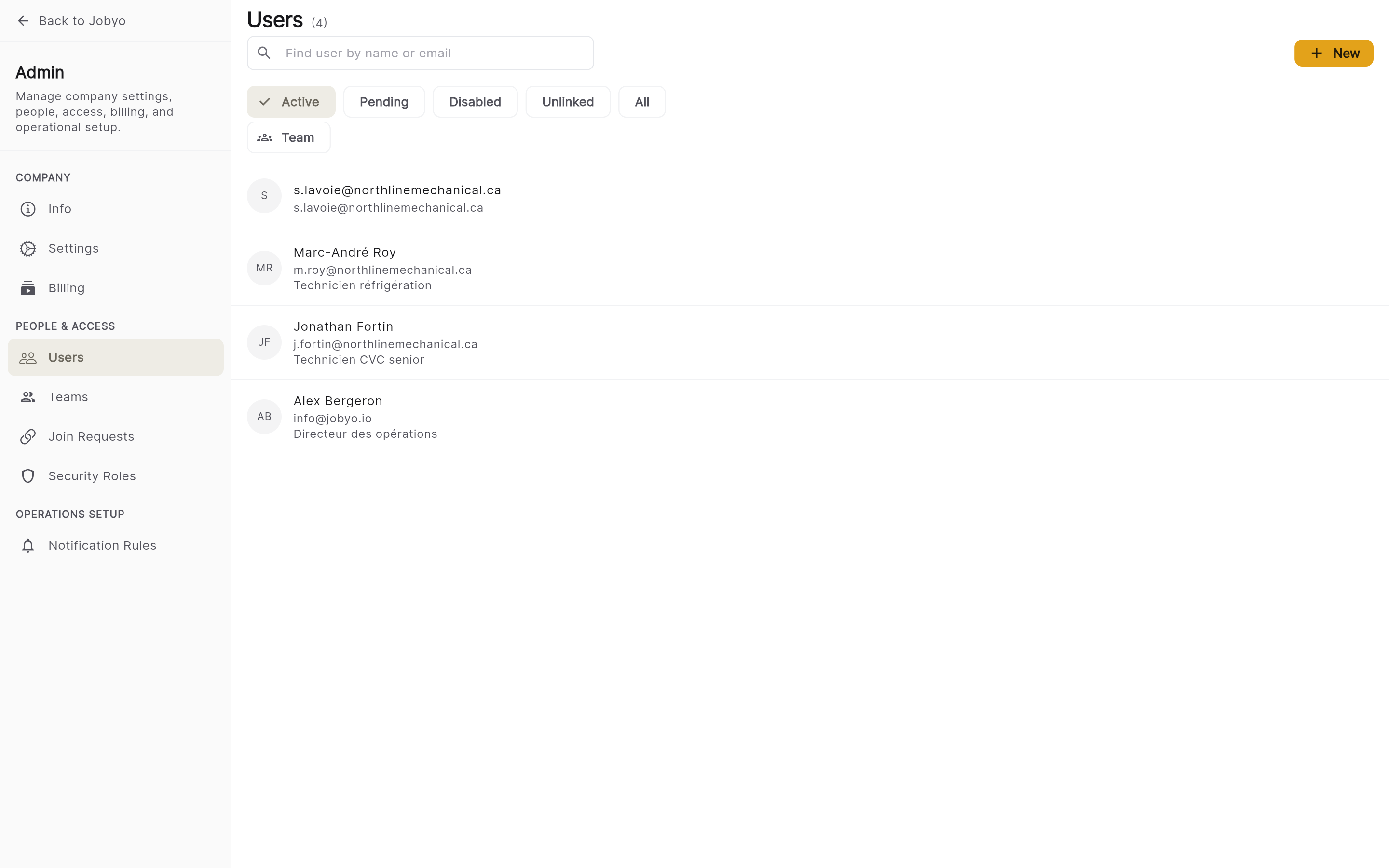Screen dimensions: 1389x868
Task: Click the AB avatar circle
Action: tap(264, 417)
